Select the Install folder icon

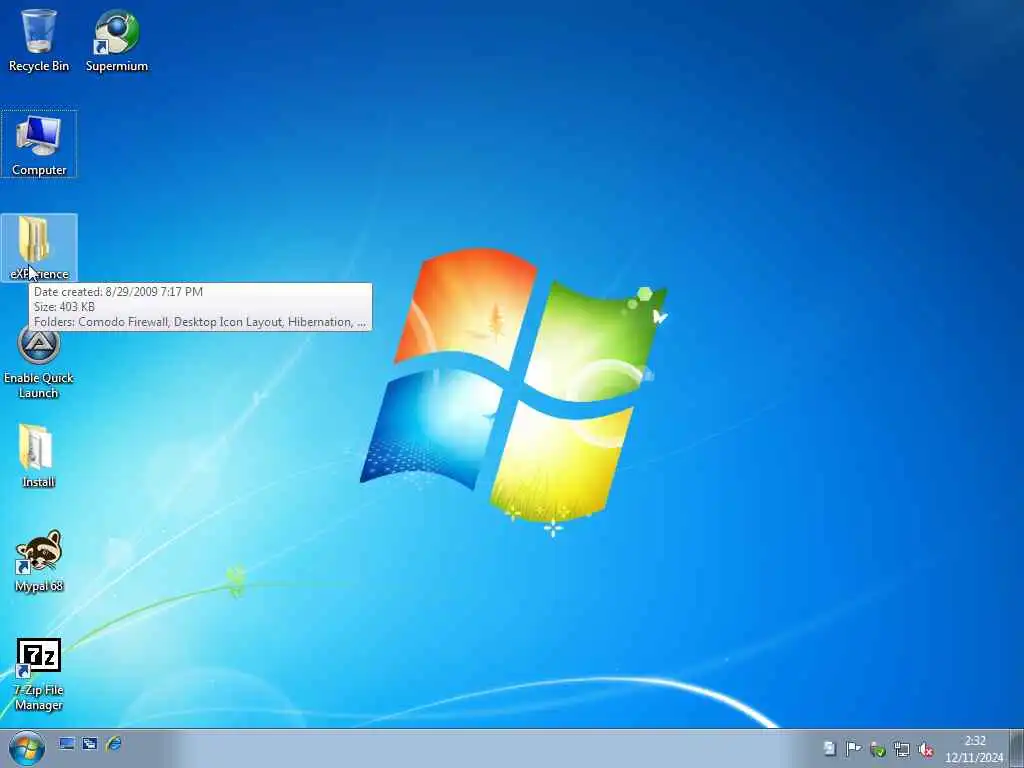point(38,456)
